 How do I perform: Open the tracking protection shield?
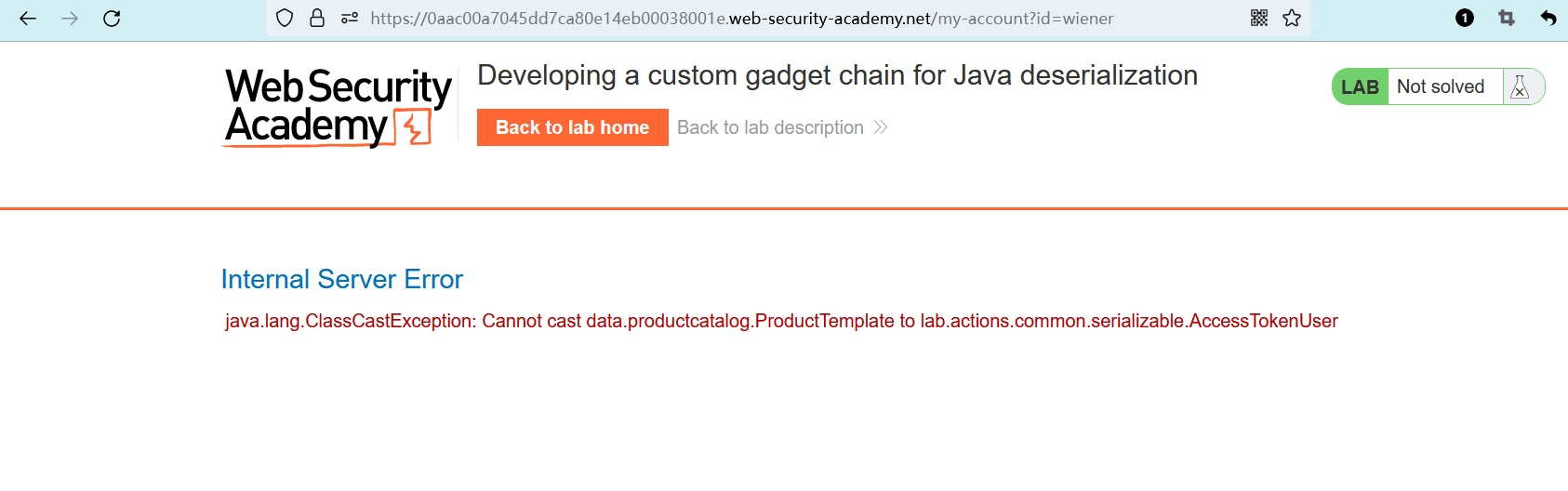click(286, 19)
